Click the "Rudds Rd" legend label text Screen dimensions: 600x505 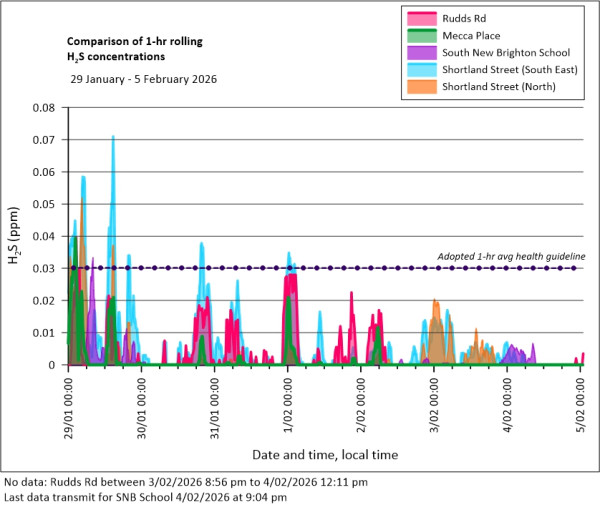coord(475,18)
